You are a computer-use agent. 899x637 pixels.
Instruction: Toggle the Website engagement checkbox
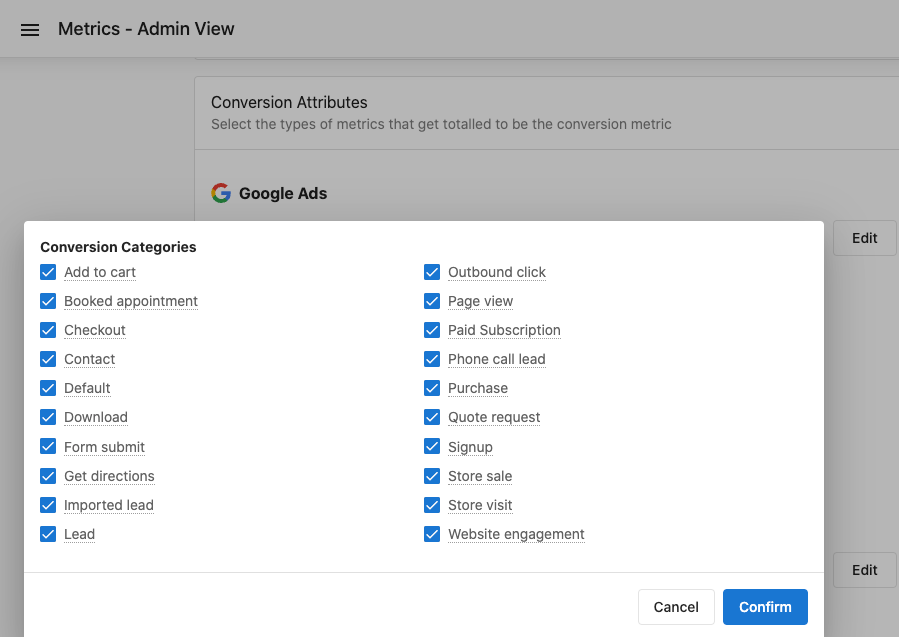pyautogui.click(x=432, y=534)
